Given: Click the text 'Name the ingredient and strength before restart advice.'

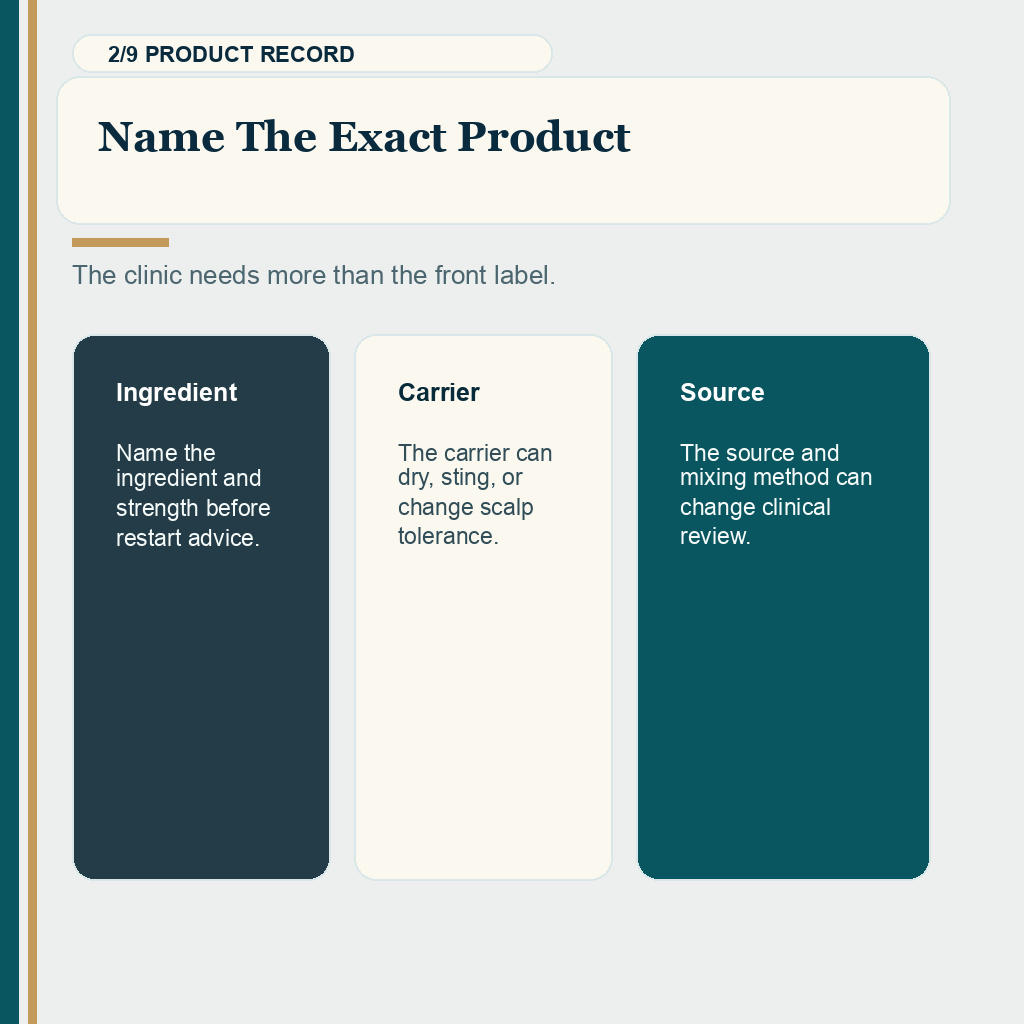Looking at the screenshot, I should click(193, 496).
